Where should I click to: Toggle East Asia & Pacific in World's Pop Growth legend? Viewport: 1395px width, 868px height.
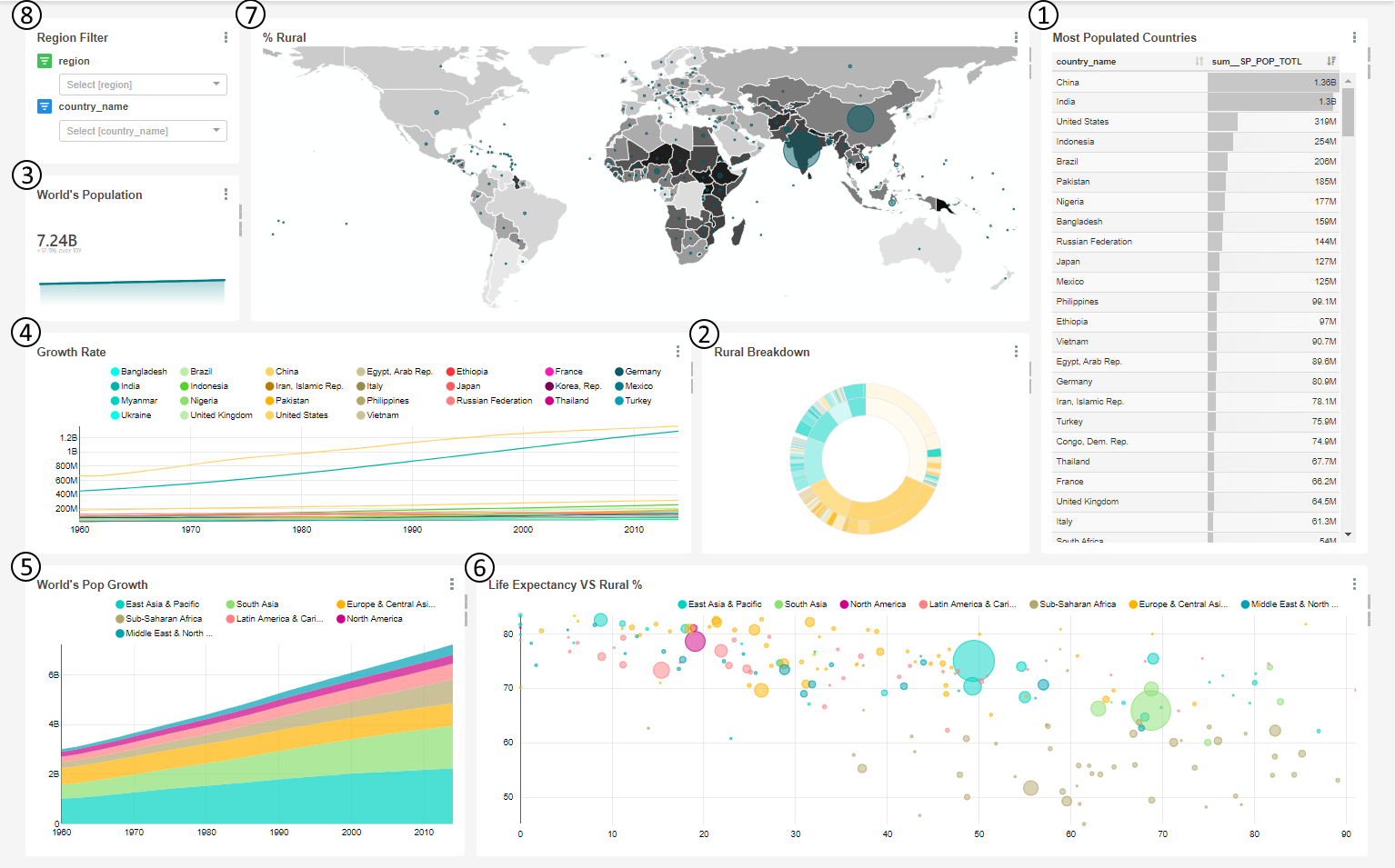click(x=157, y=604)
